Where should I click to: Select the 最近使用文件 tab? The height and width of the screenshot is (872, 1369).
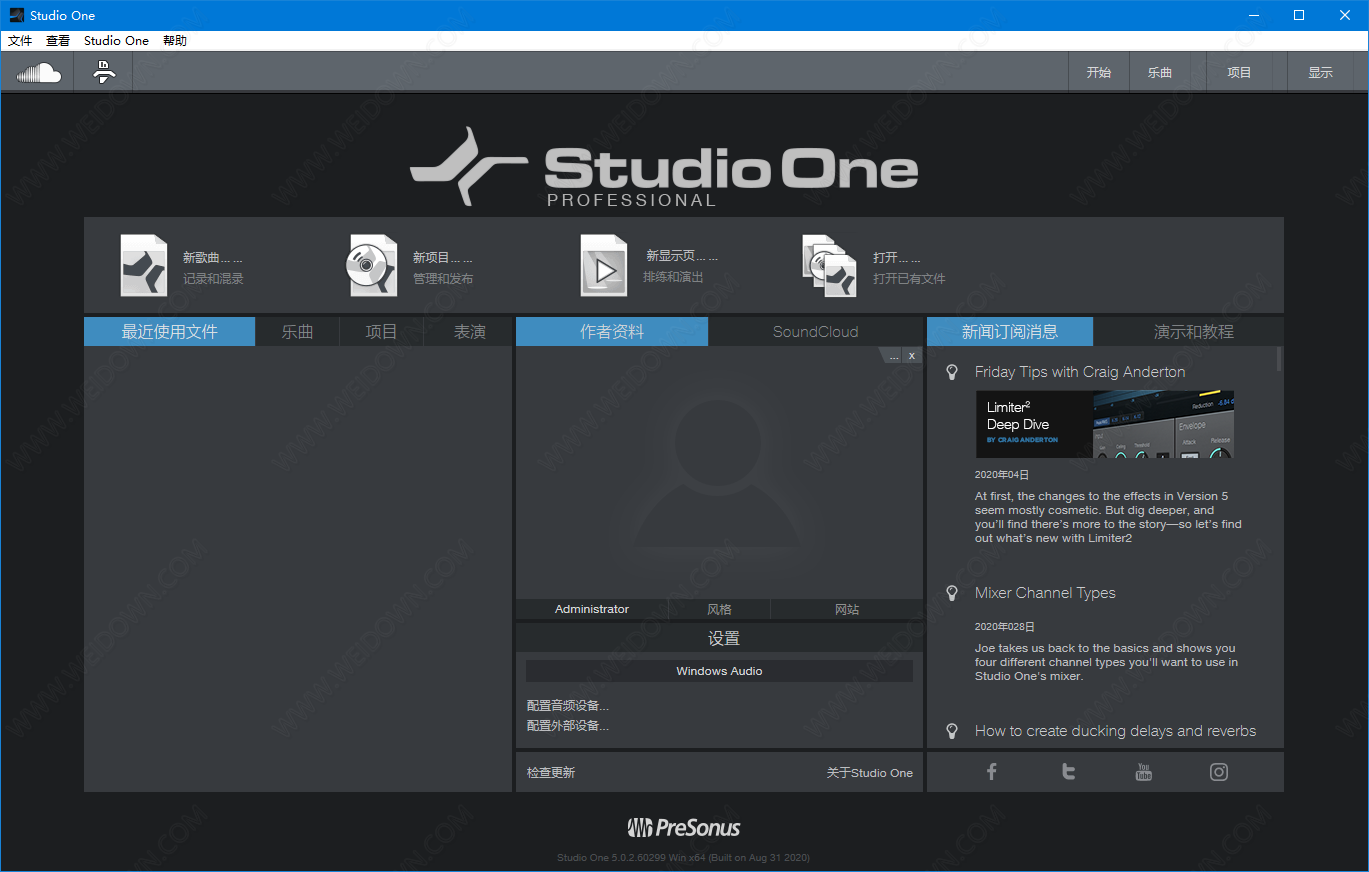click(170, 332)
